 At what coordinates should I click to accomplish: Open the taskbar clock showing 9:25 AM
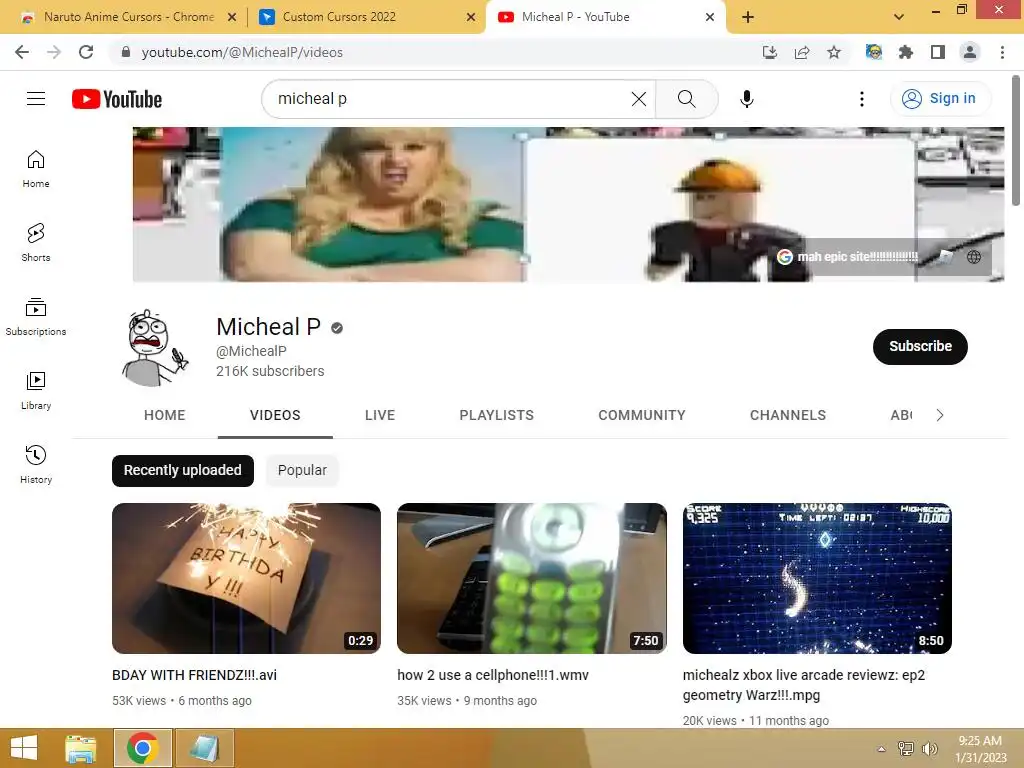pos(980,749)
